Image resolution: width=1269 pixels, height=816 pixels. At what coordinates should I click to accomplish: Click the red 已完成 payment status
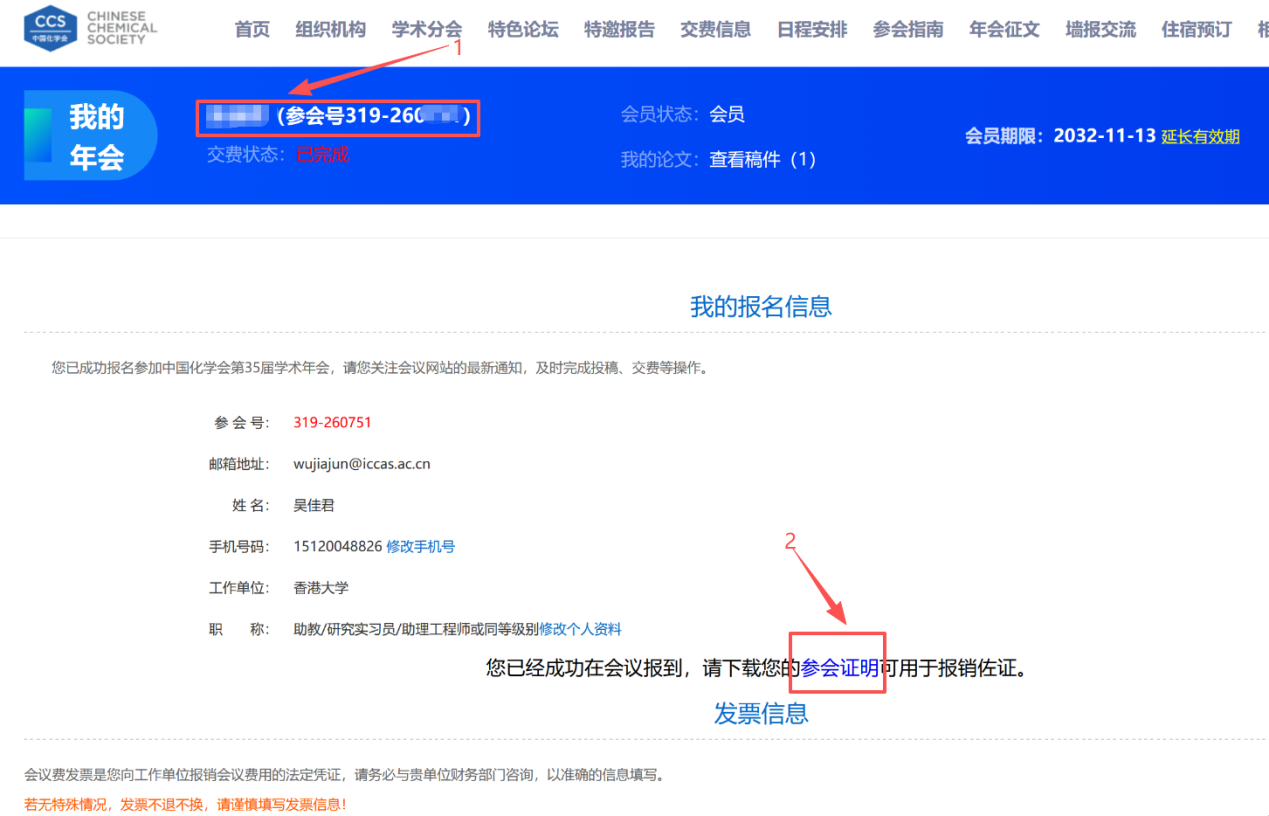click(322, 155)
